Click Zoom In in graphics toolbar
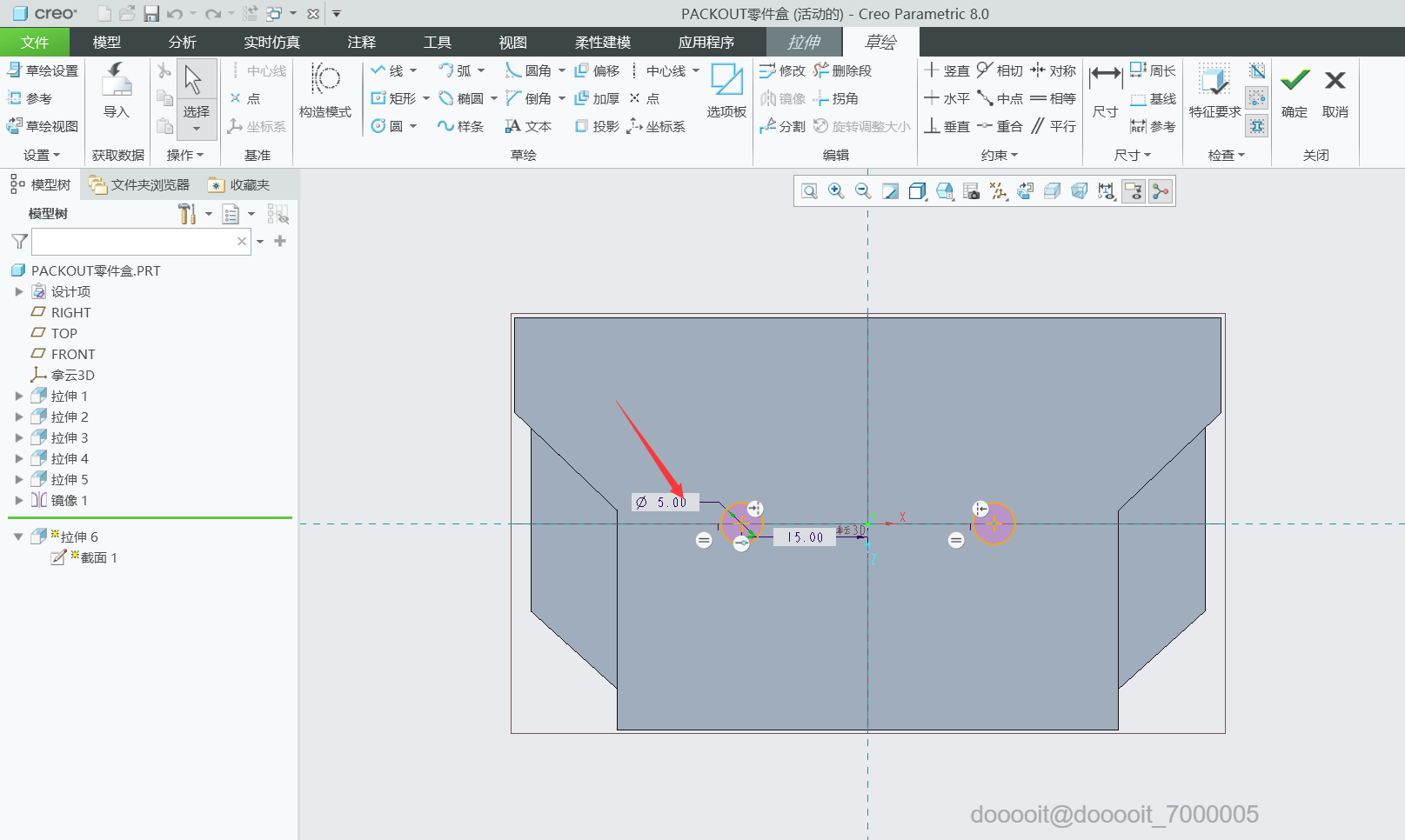Viewport: 1405px width, 840px height. pos(836,191)
